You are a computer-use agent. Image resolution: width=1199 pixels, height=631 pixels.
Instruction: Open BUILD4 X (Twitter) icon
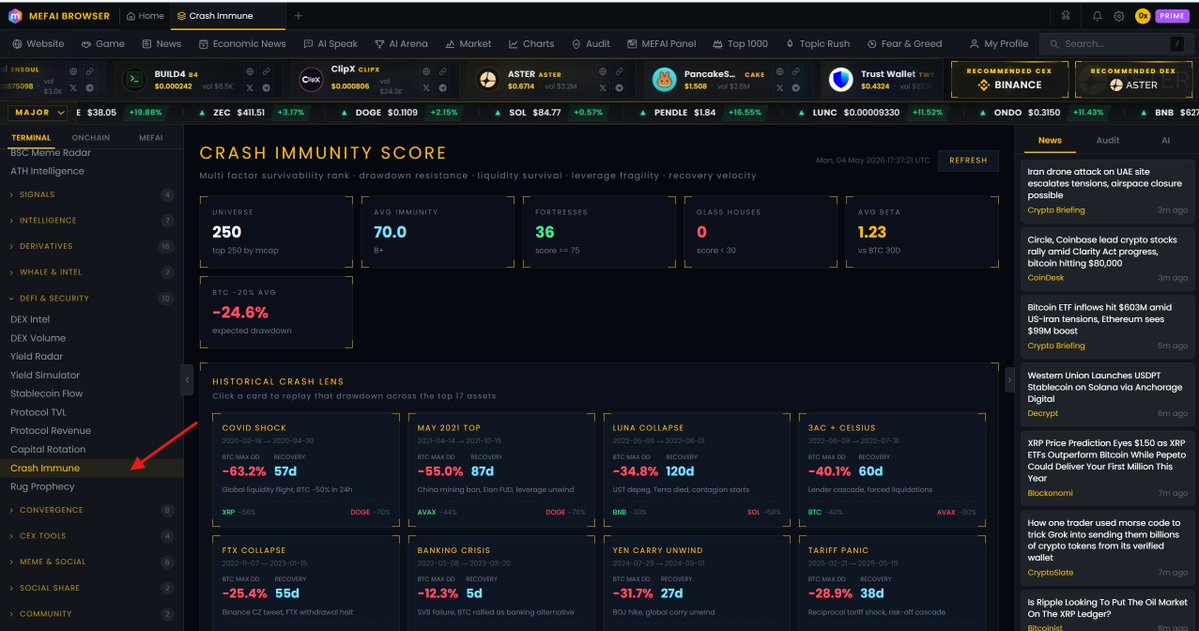tap(249, 88)
